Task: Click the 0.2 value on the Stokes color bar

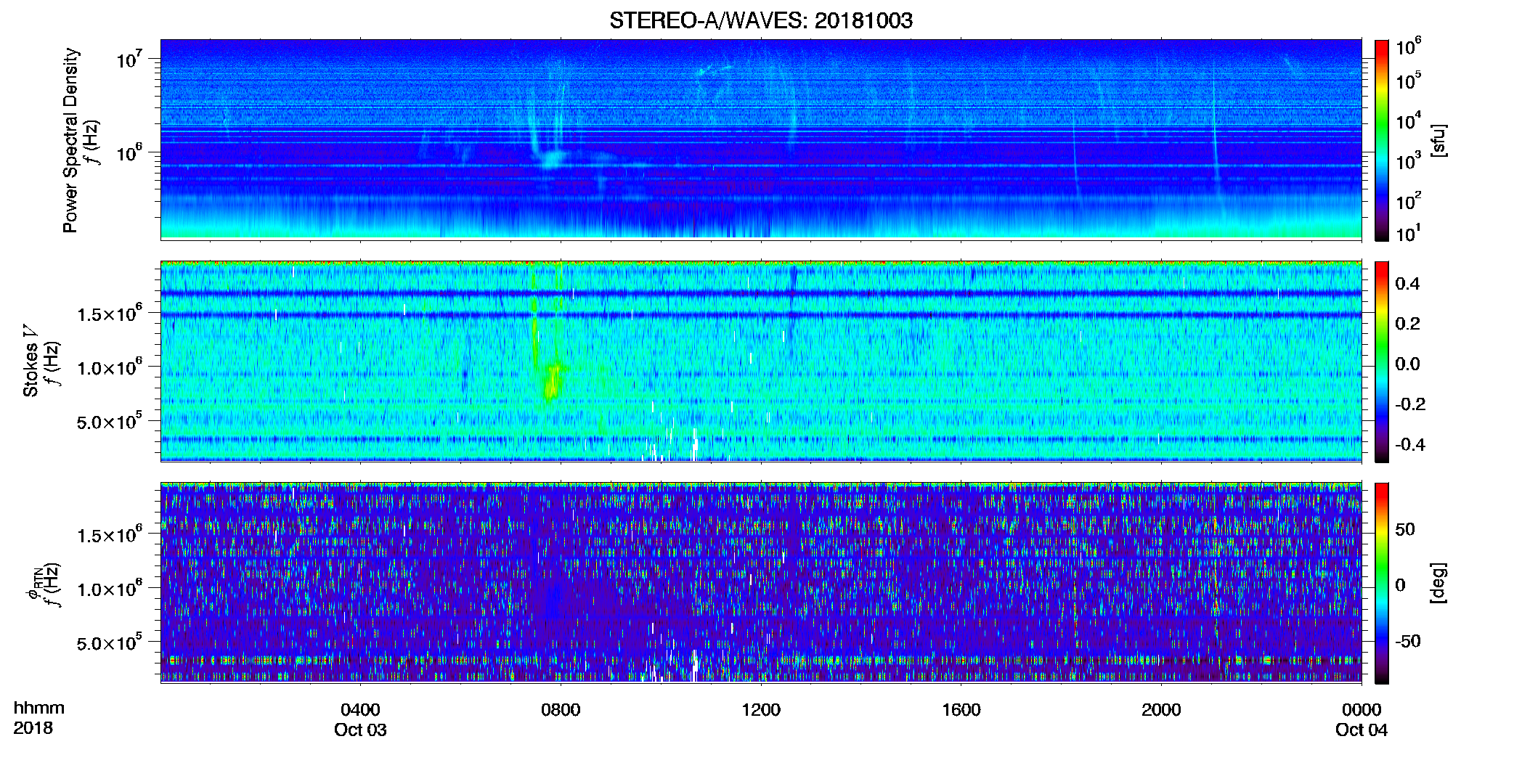Action: [x=1407, y=324]
